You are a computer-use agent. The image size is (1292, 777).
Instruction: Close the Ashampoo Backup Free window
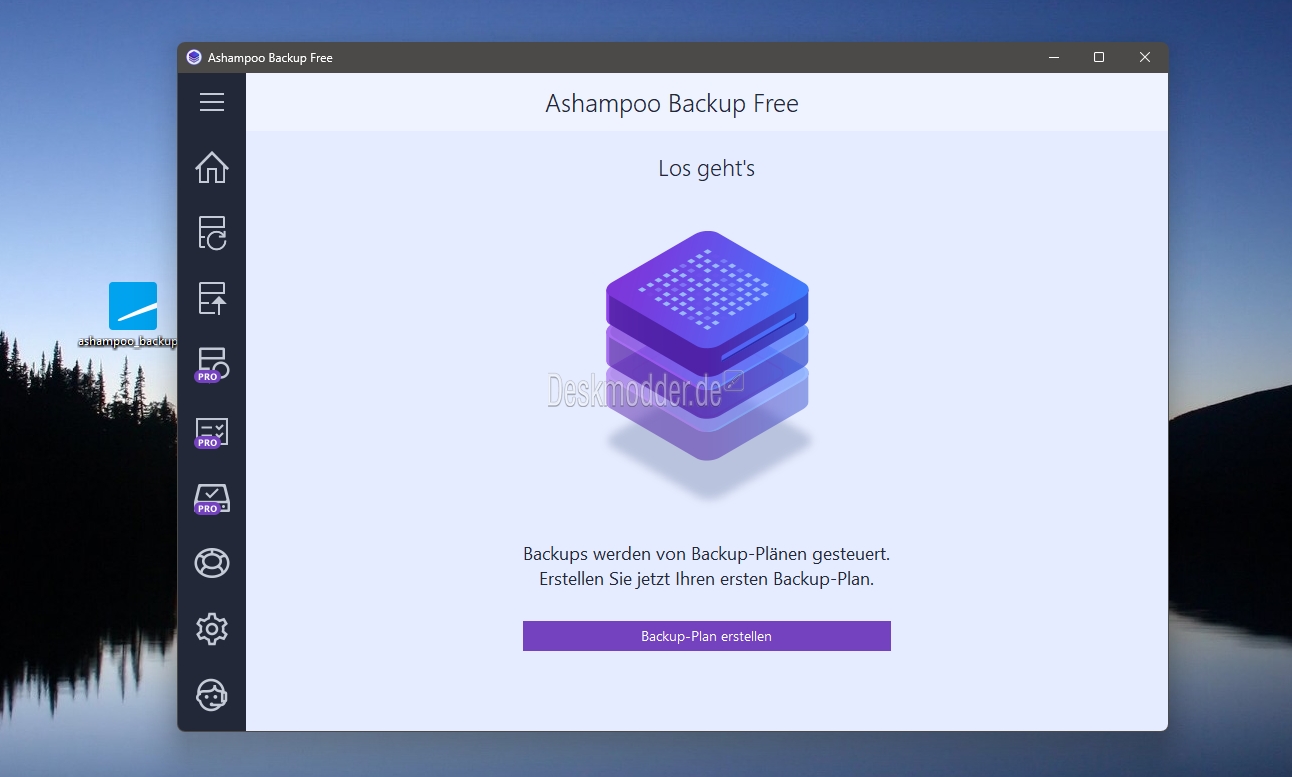coord(1145,58)
